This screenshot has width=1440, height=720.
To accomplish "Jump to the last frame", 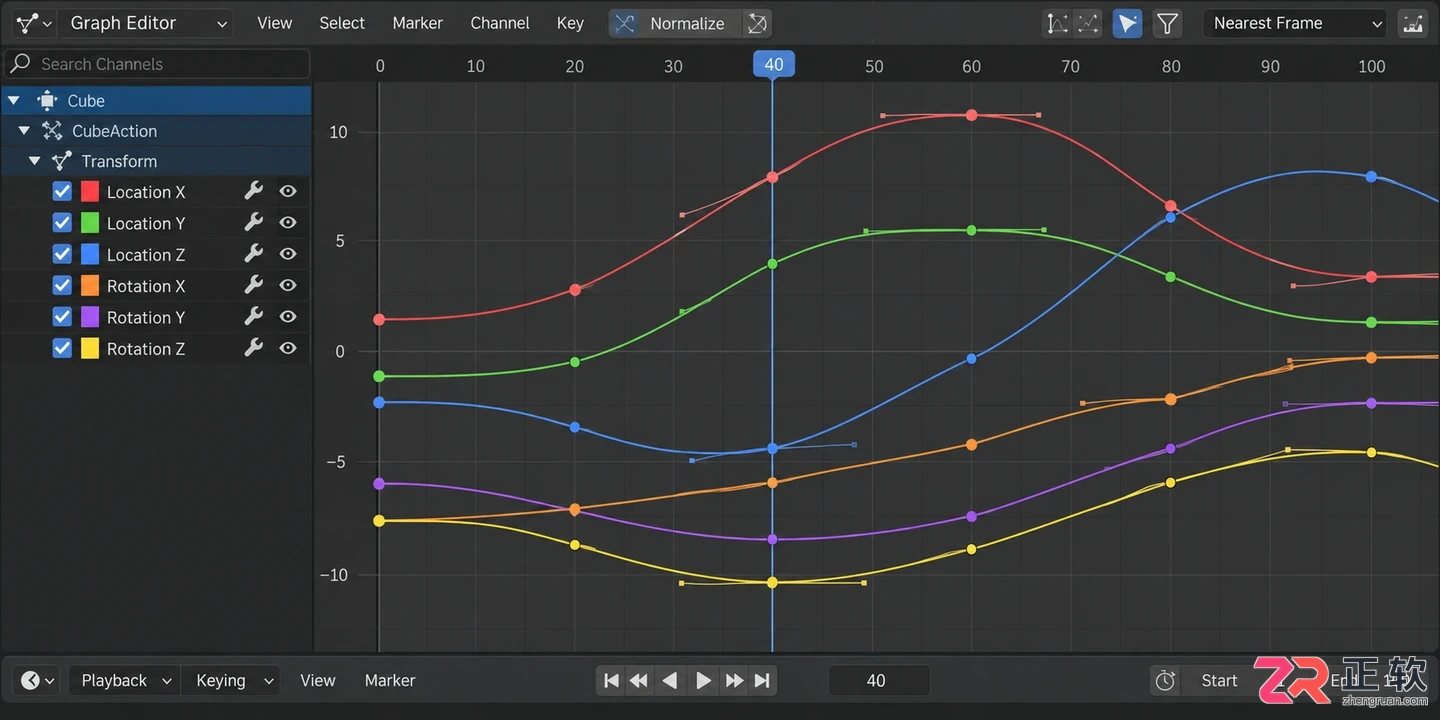I will click(762, 680).
